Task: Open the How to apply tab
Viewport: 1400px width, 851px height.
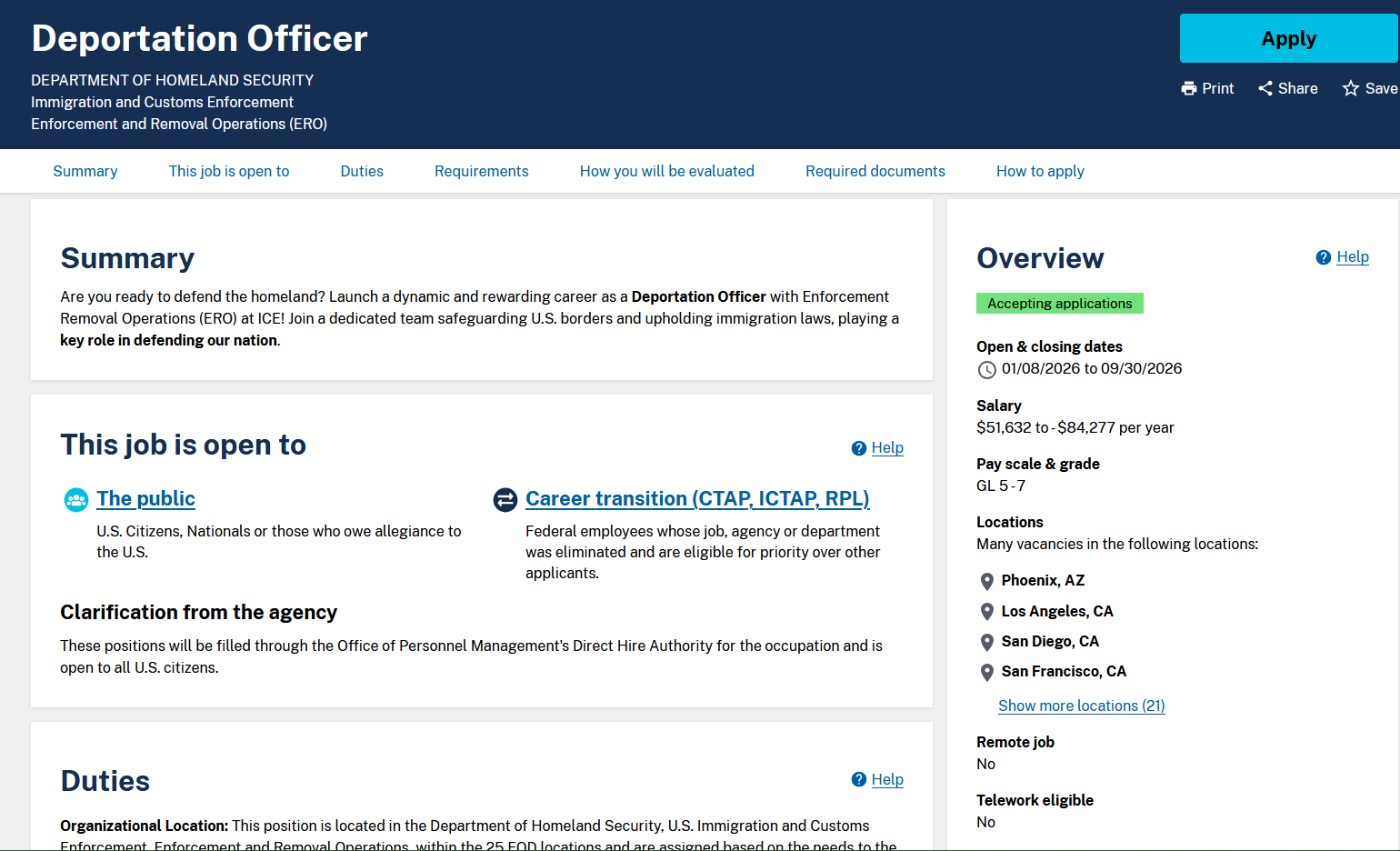Action: click(x=1040, y=171)
